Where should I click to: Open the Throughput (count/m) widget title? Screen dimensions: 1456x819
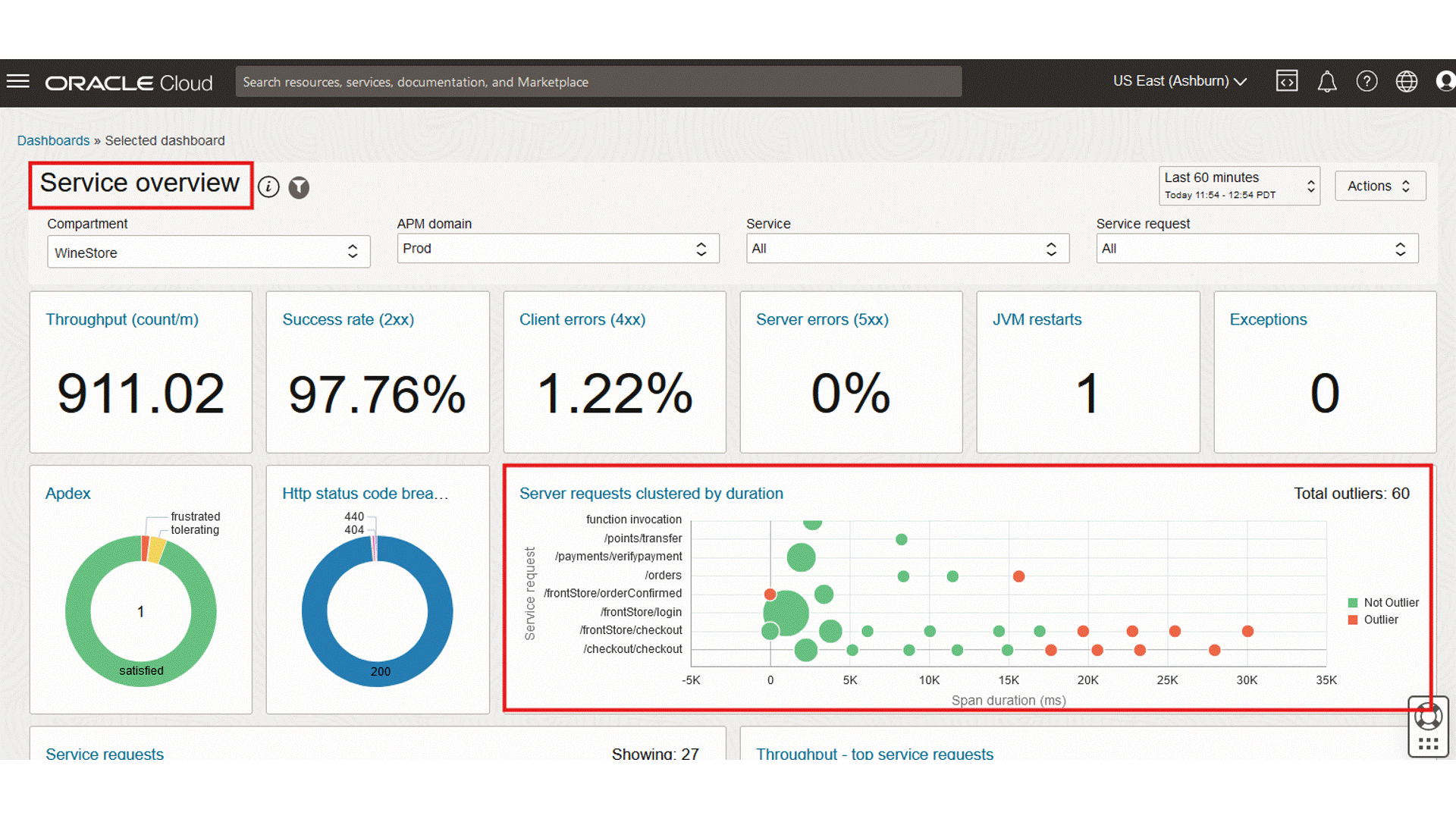pyautogui.click(x=122, y=319)
